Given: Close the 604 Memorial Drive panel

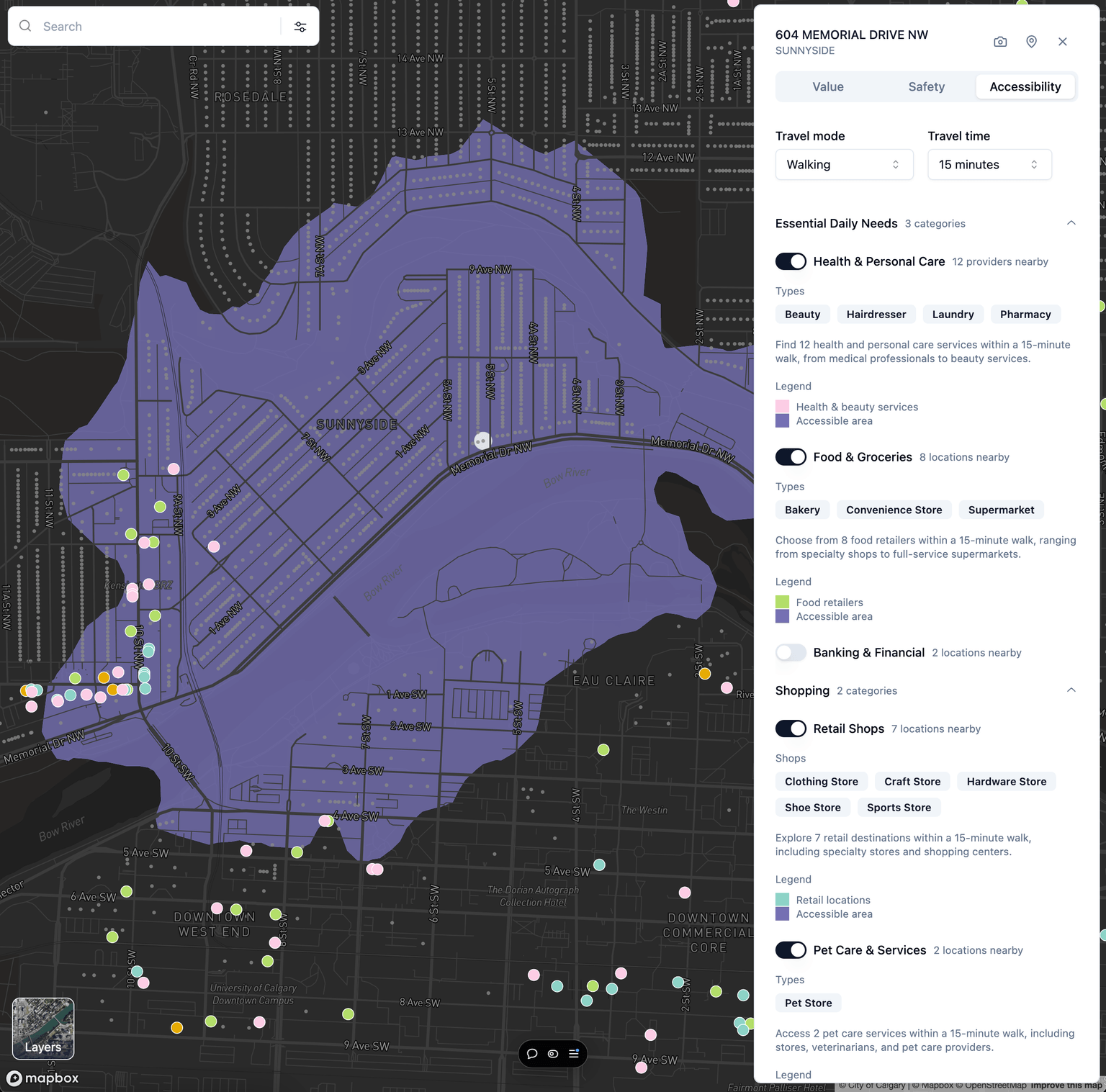Looking at the screenshot, I should pyautogui.click(x=1063, y=42).
